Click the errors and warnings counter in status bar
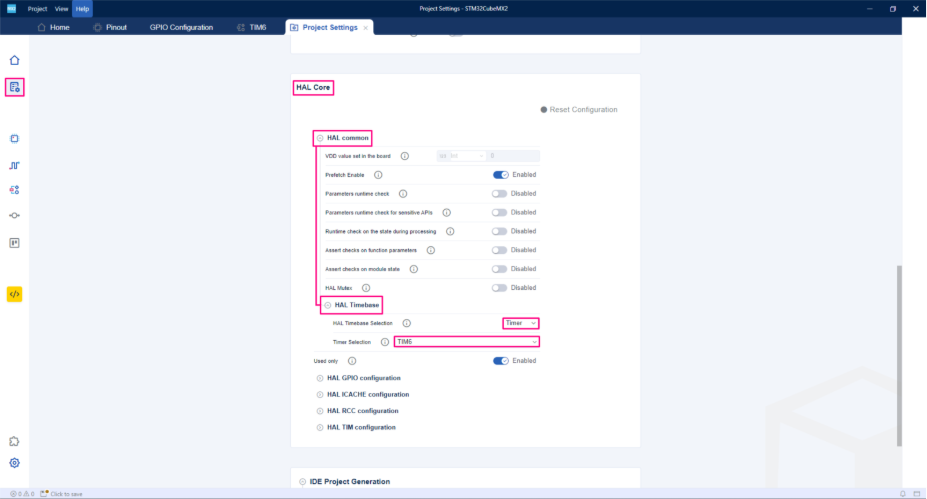927x499 pixels. click(x=22, y=494)
